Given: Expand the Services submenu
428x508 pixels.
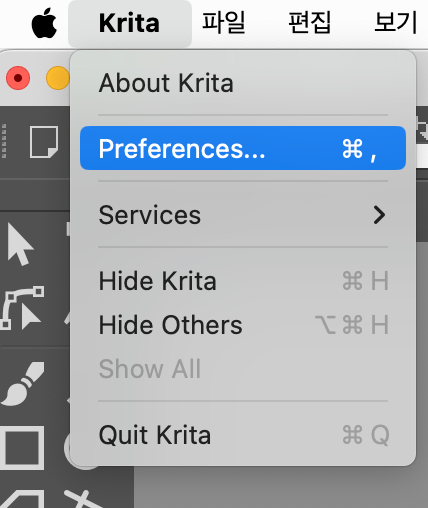Looking at the screenshot, I should (x=243, y=215).
